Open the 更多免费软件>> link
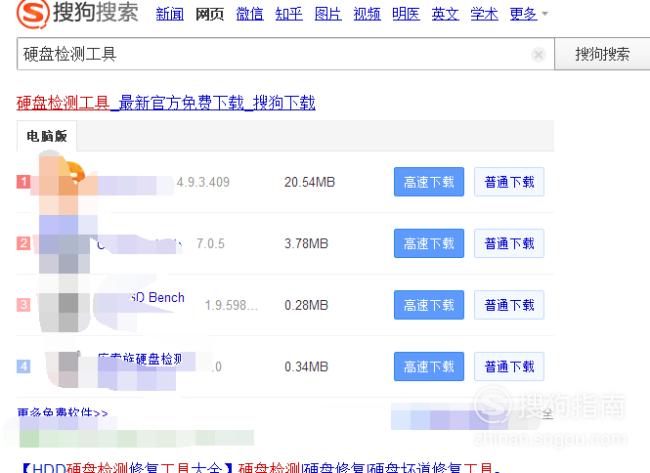Screen dimensions: 650x473 coord(63,412)
